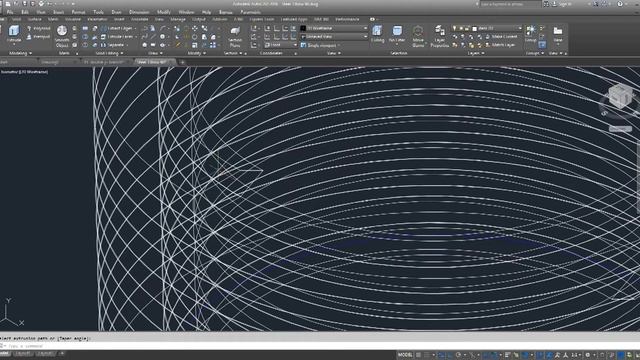640x360 pixels.
Task: Click the layer color swatch
Action: pyautogui.click(x=474, y=29)
